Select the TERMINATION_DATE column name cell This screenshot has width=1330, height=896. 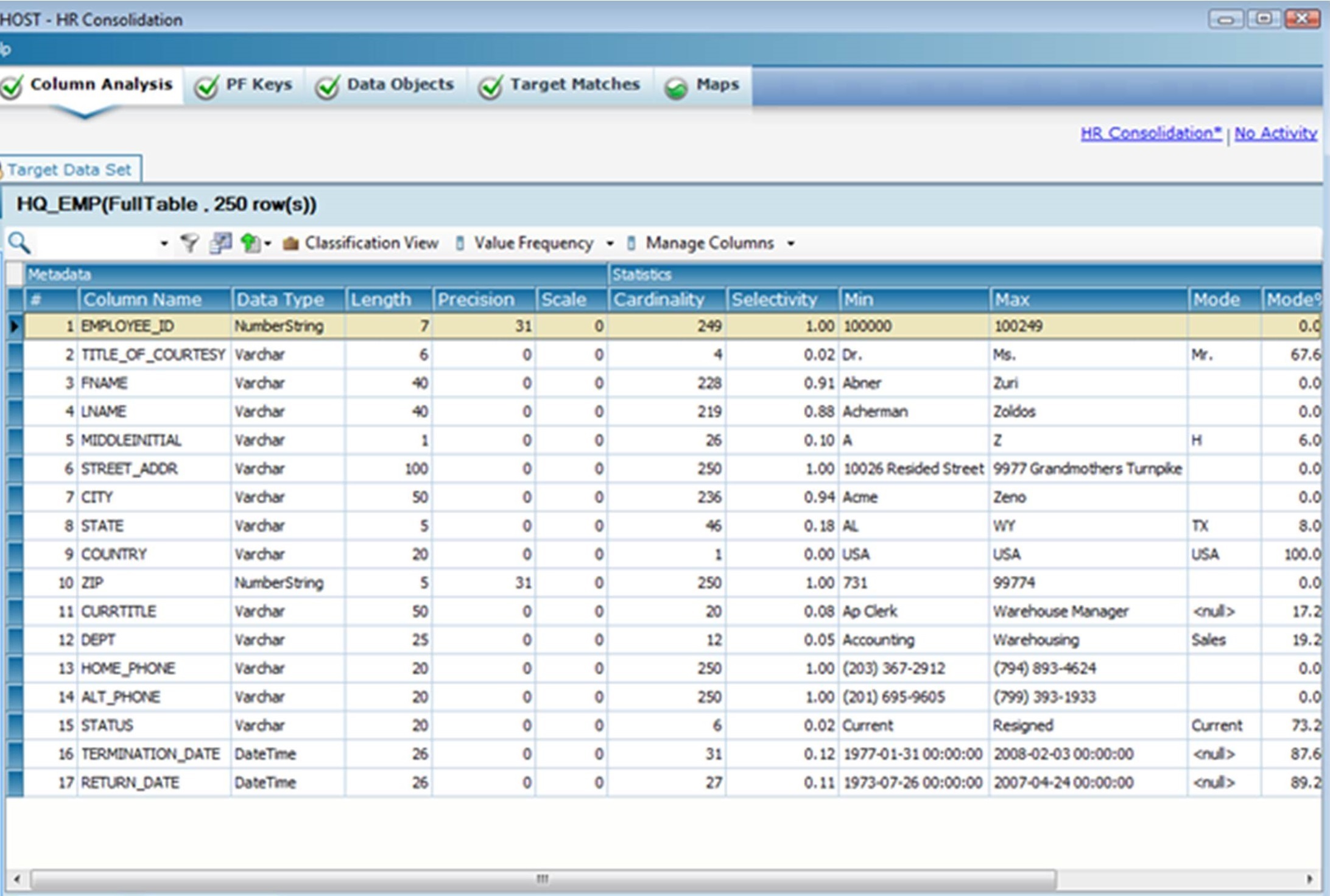(x=155, y=754)
